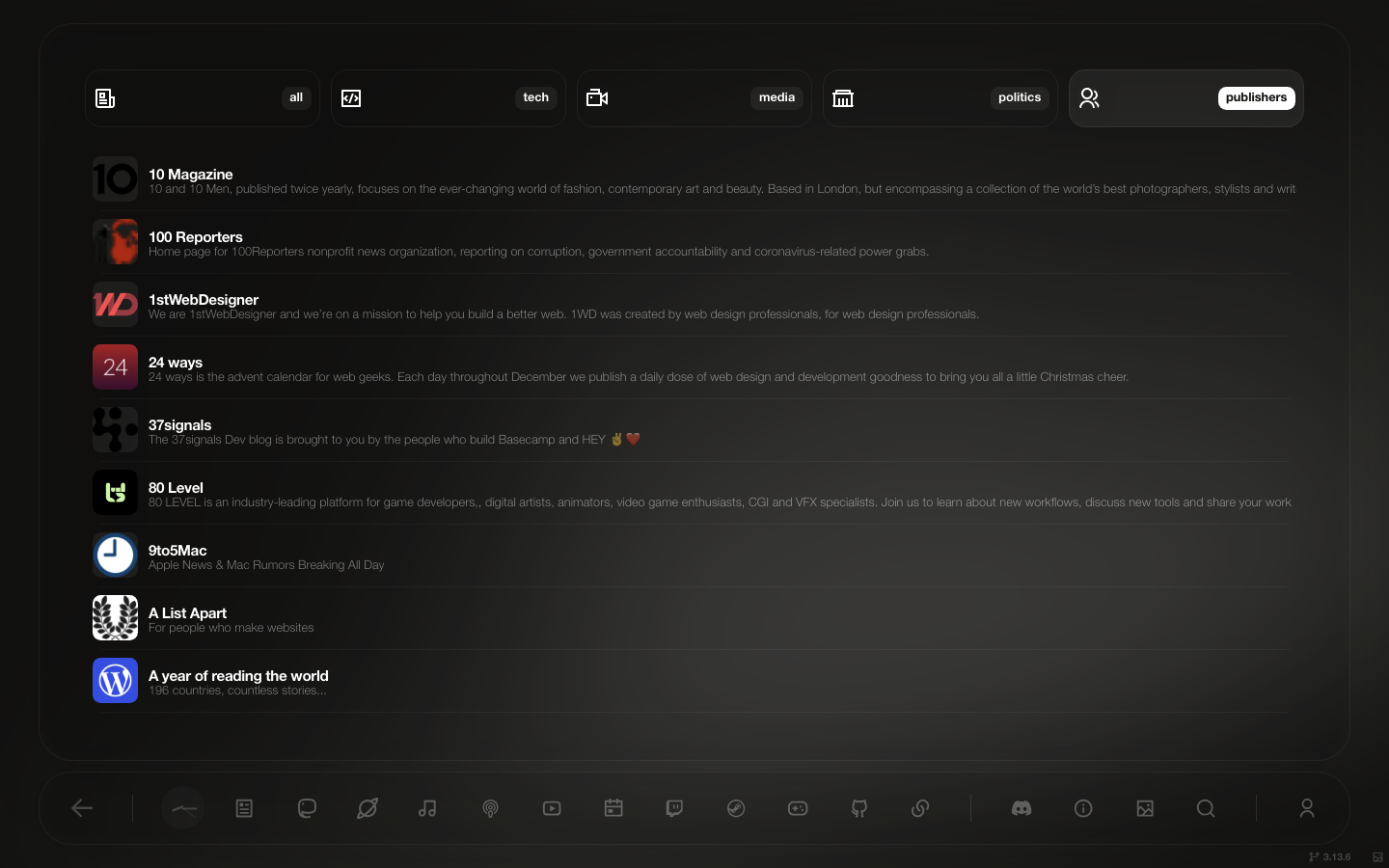Click the 1stWebDesigner mission description text
Screen dimensions: 1389x868
pos(563,314)
